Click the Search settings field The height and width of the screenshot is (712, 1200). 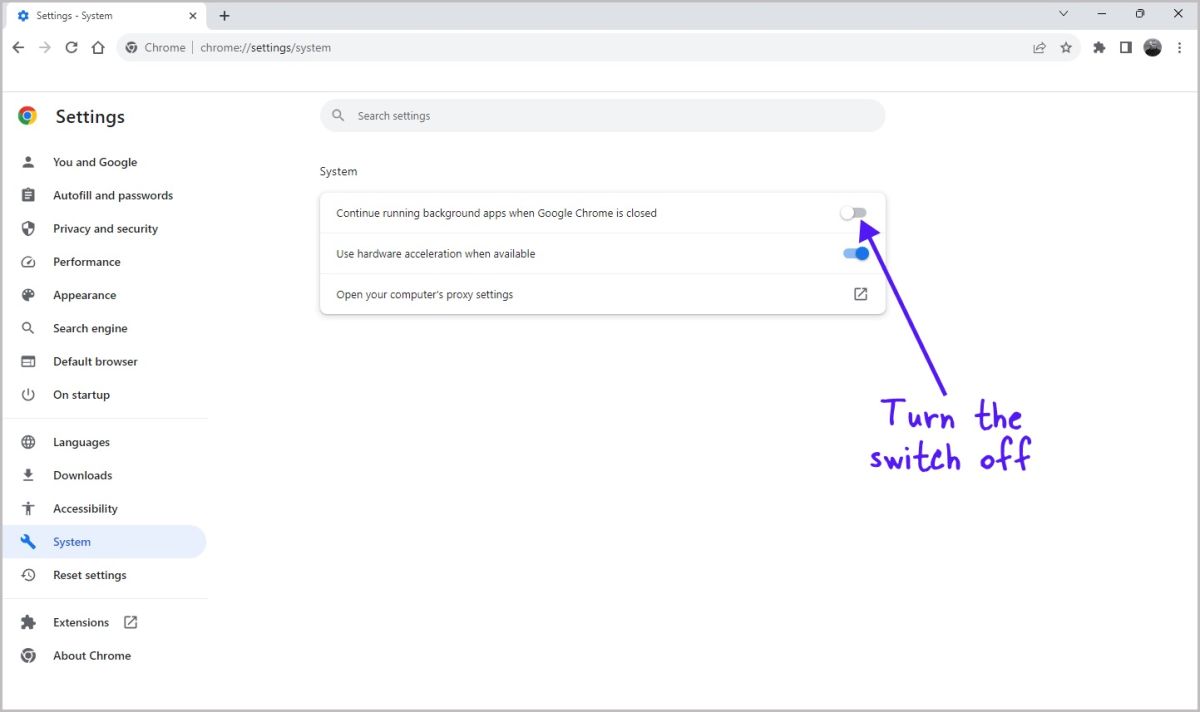(x=600, y=115)
